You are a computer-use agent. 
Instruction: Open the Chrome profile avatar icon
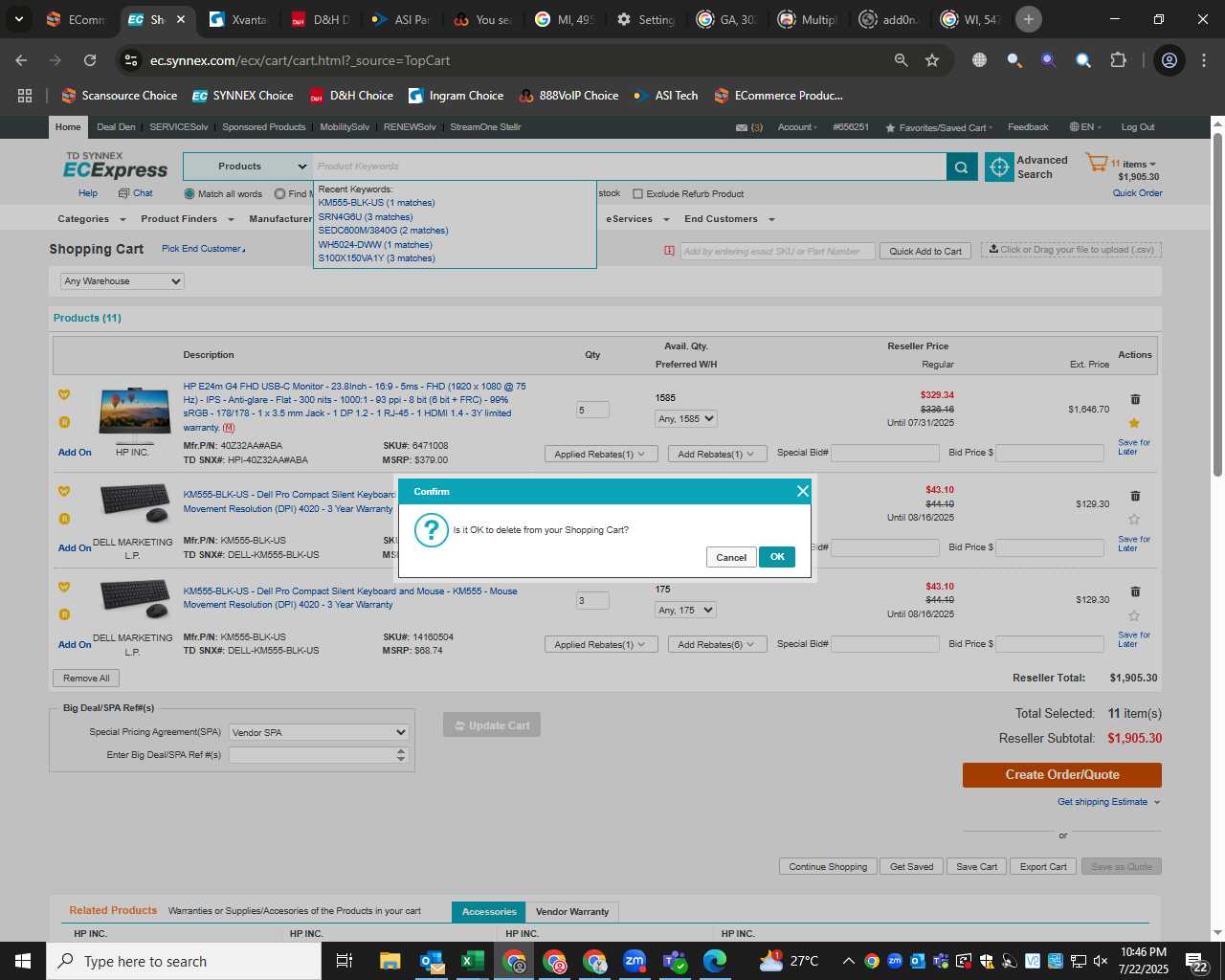1169,60
